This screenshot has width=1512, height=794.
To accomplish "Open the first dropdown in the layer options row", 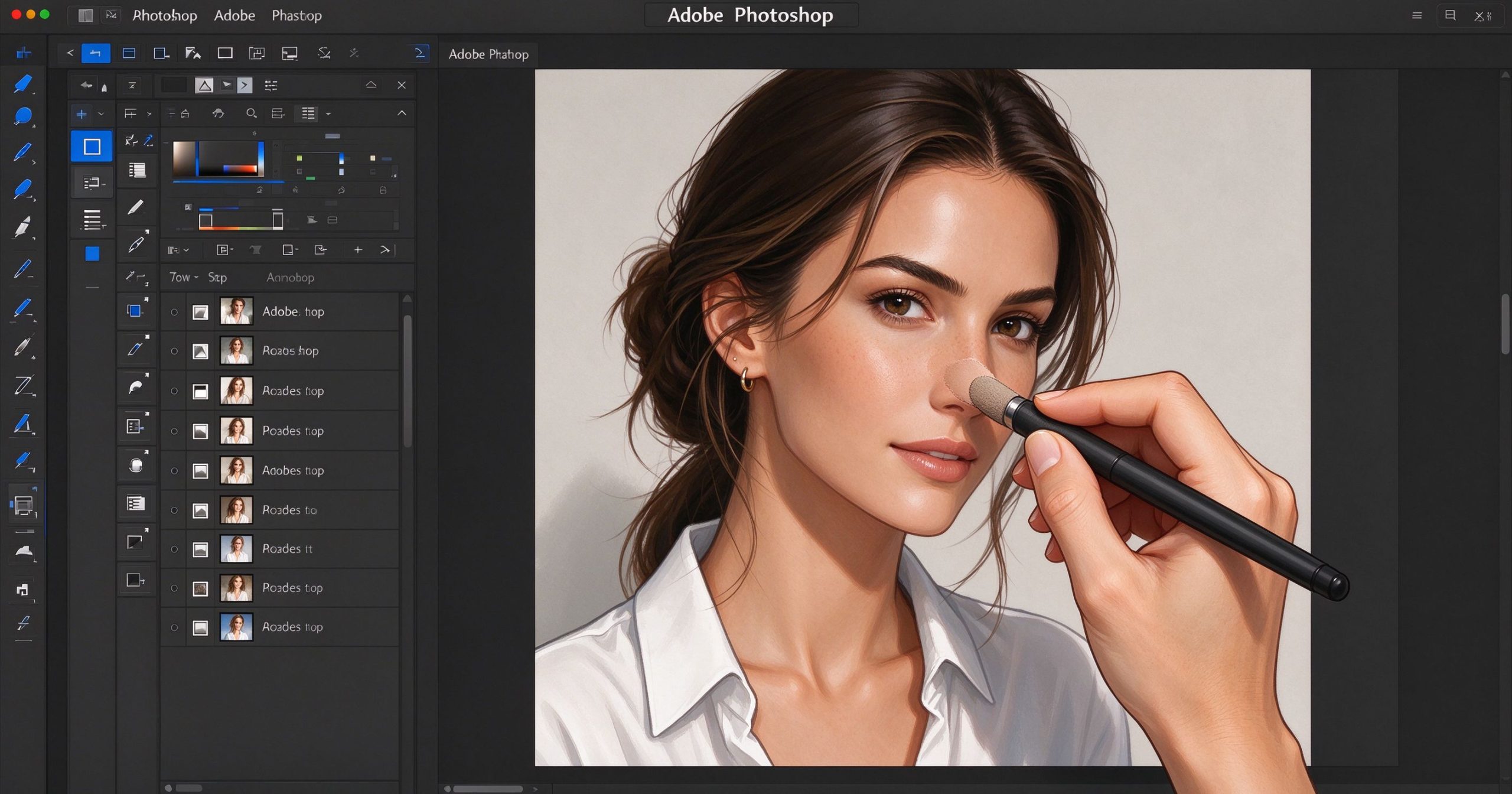I will (178, 250).
